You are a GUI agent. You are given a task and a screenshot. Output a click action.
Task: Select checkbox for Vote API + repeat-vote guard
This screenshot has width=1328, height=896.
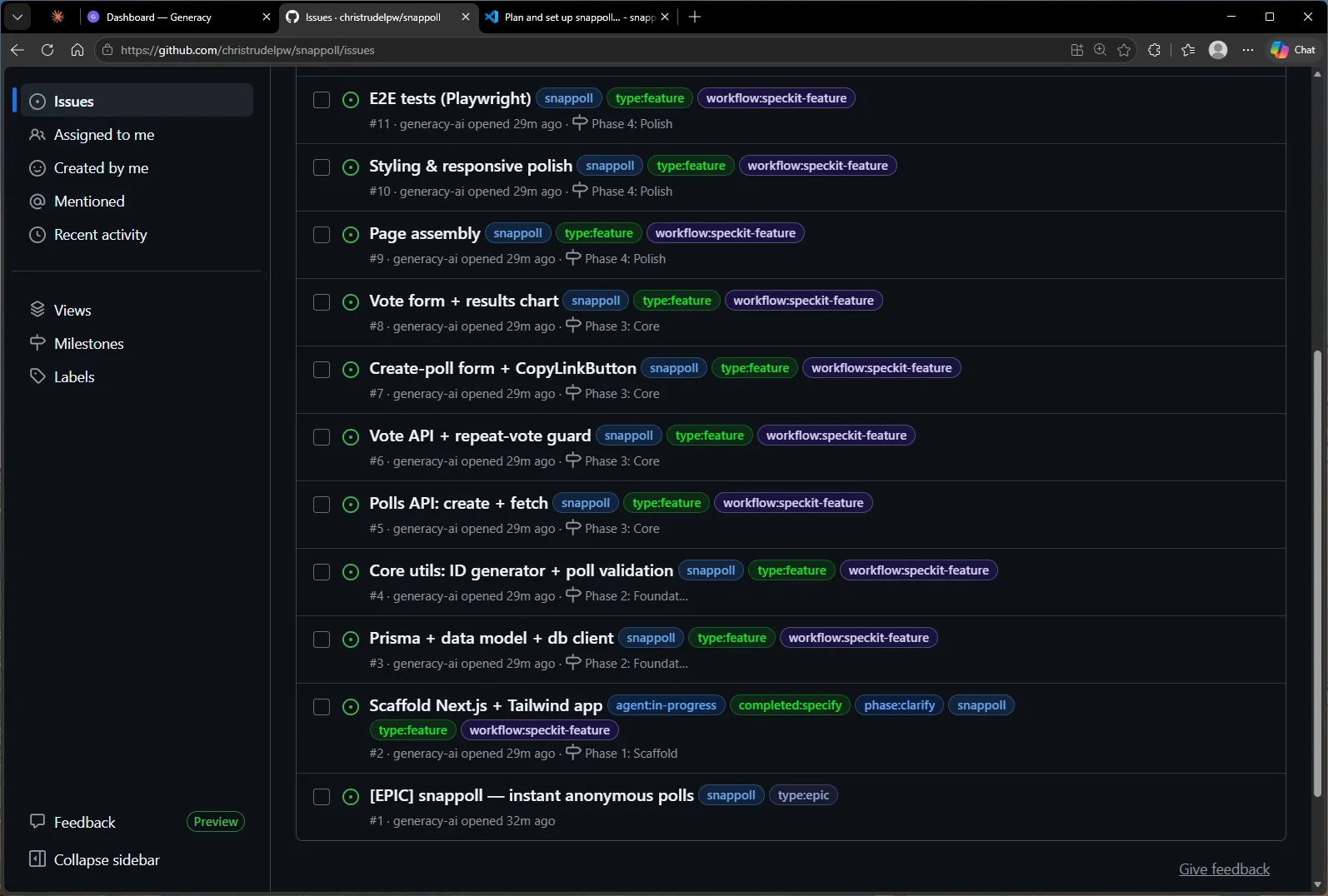pos(322,437)
